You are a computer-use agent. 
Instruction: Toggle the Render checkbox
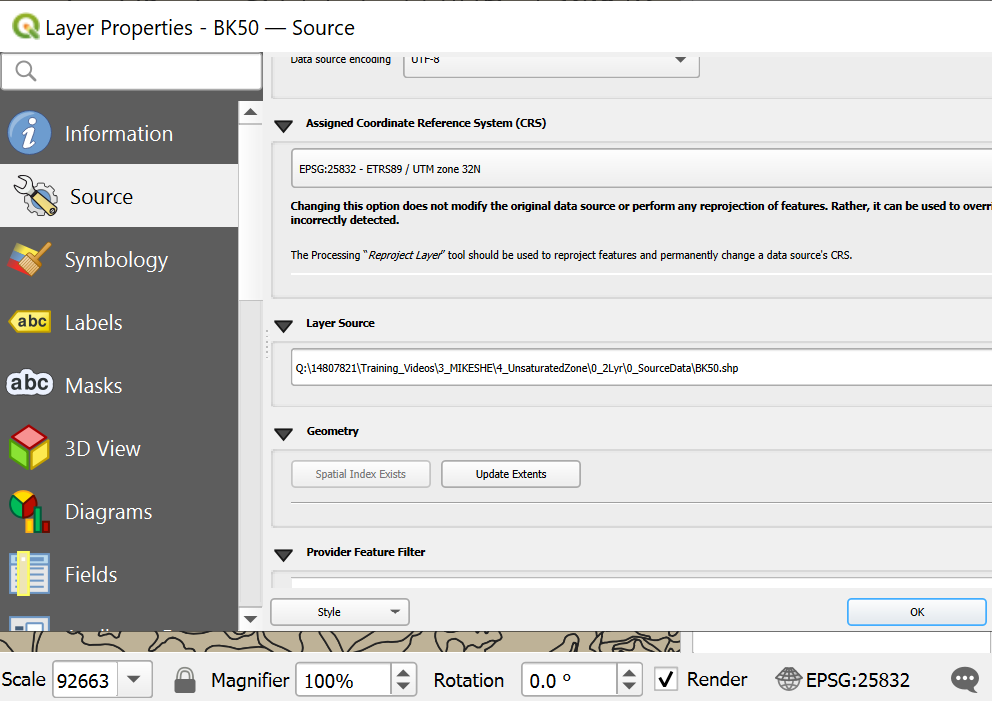666,679
